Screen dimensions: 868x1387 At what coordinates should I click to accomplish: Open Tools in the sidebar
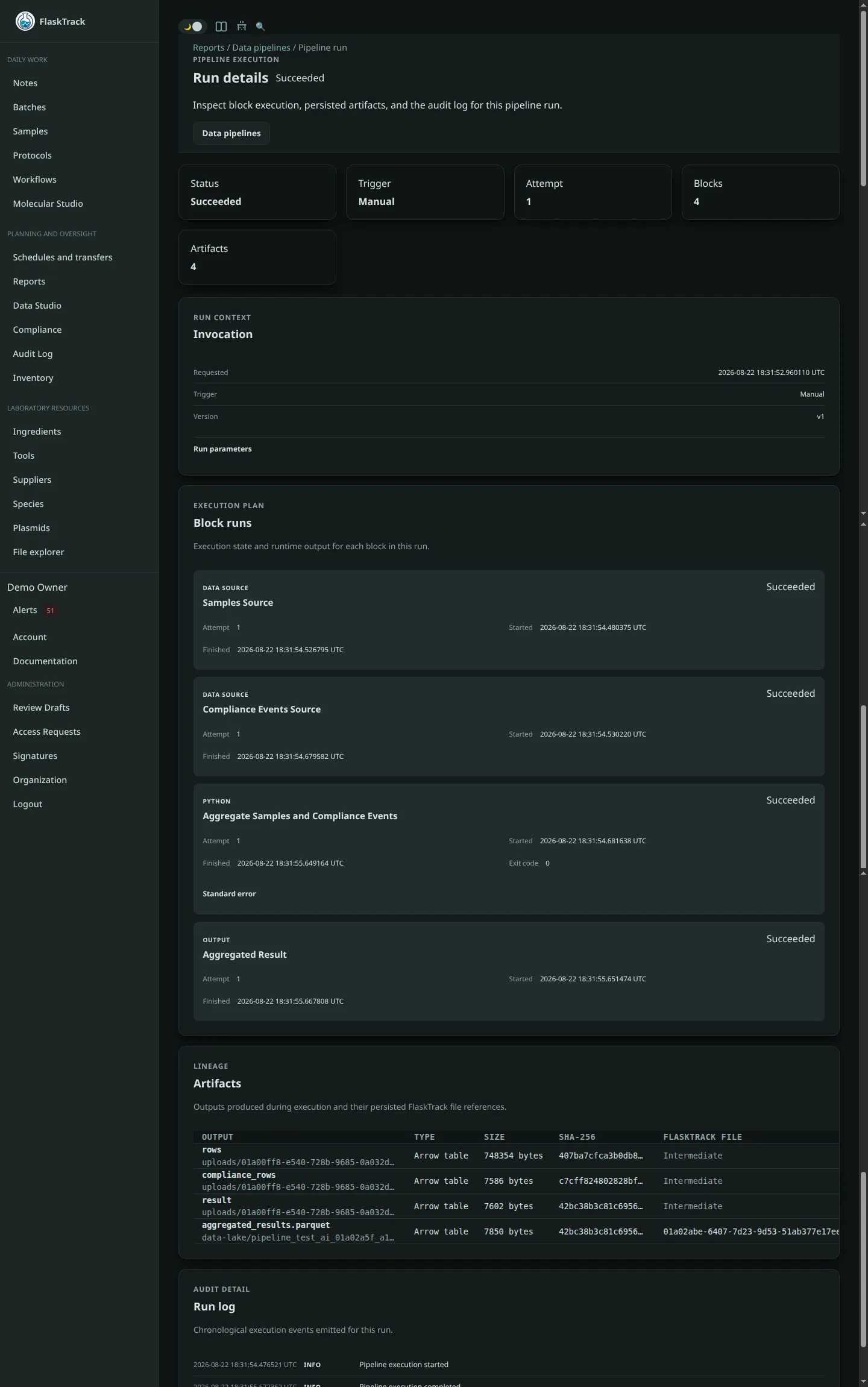24,456
